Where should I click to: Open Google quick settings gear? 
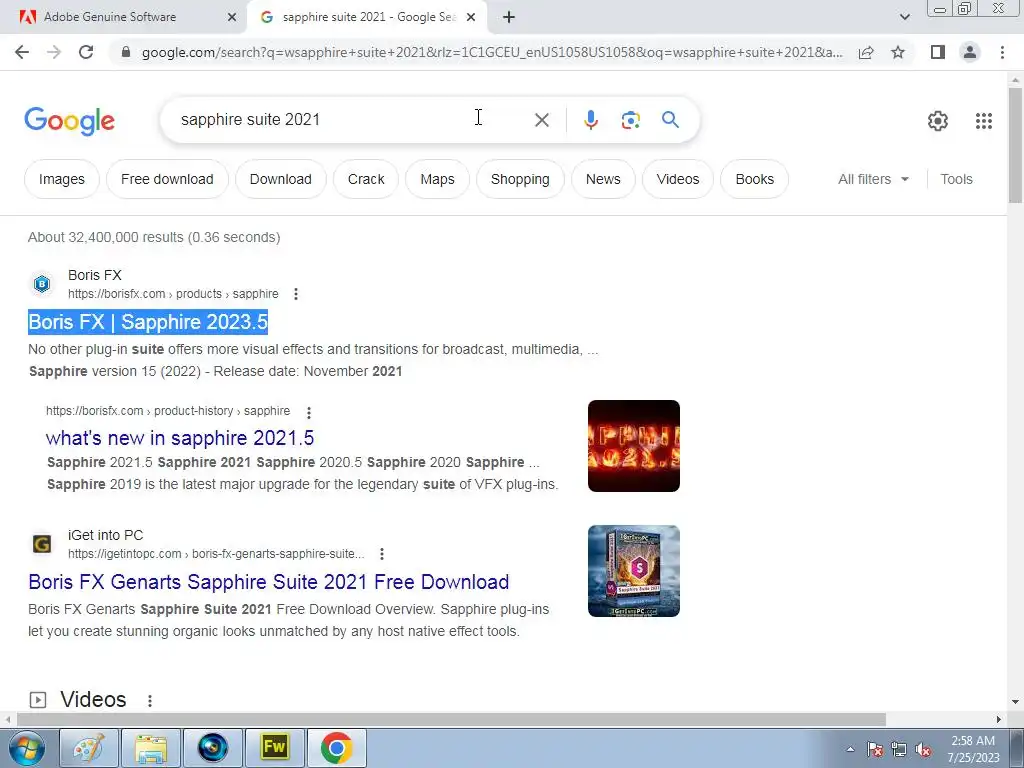(x=938, y=121)
